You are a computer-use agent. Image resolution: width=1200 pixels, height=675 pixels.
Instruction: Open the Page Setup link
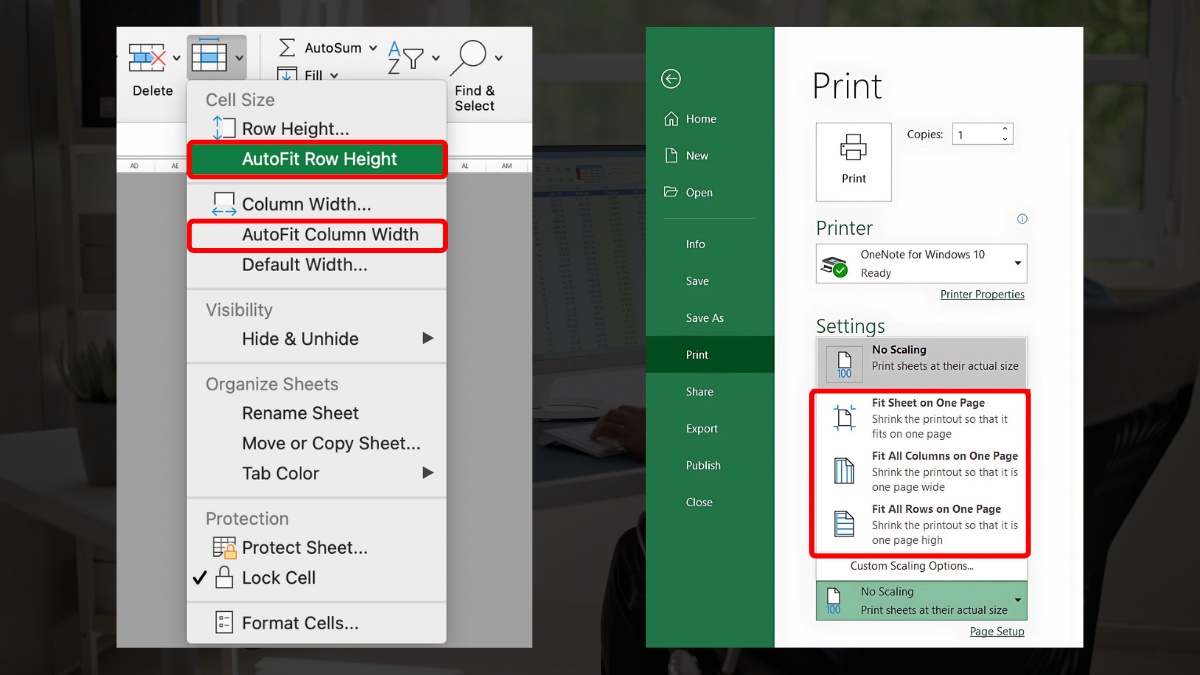[997, 632]
